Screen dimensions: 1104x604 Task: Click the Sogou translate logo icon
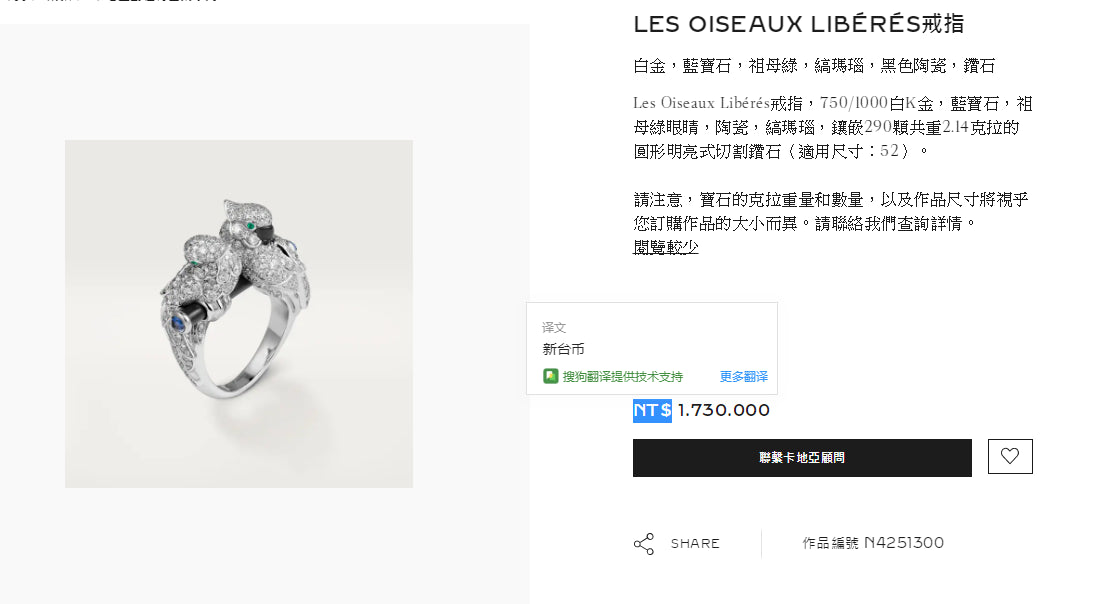point(550,376)
